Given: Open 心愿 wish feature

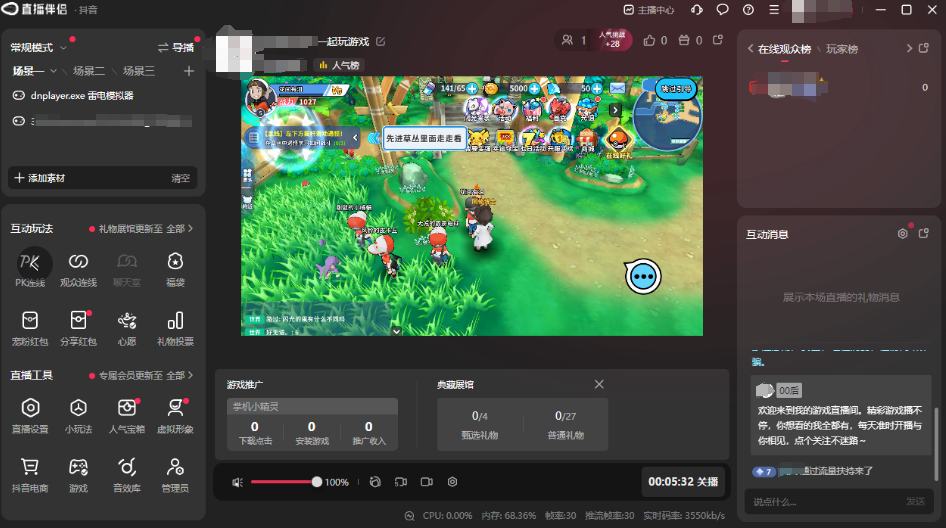Looking at the screenshot, I should click(127, 328).
